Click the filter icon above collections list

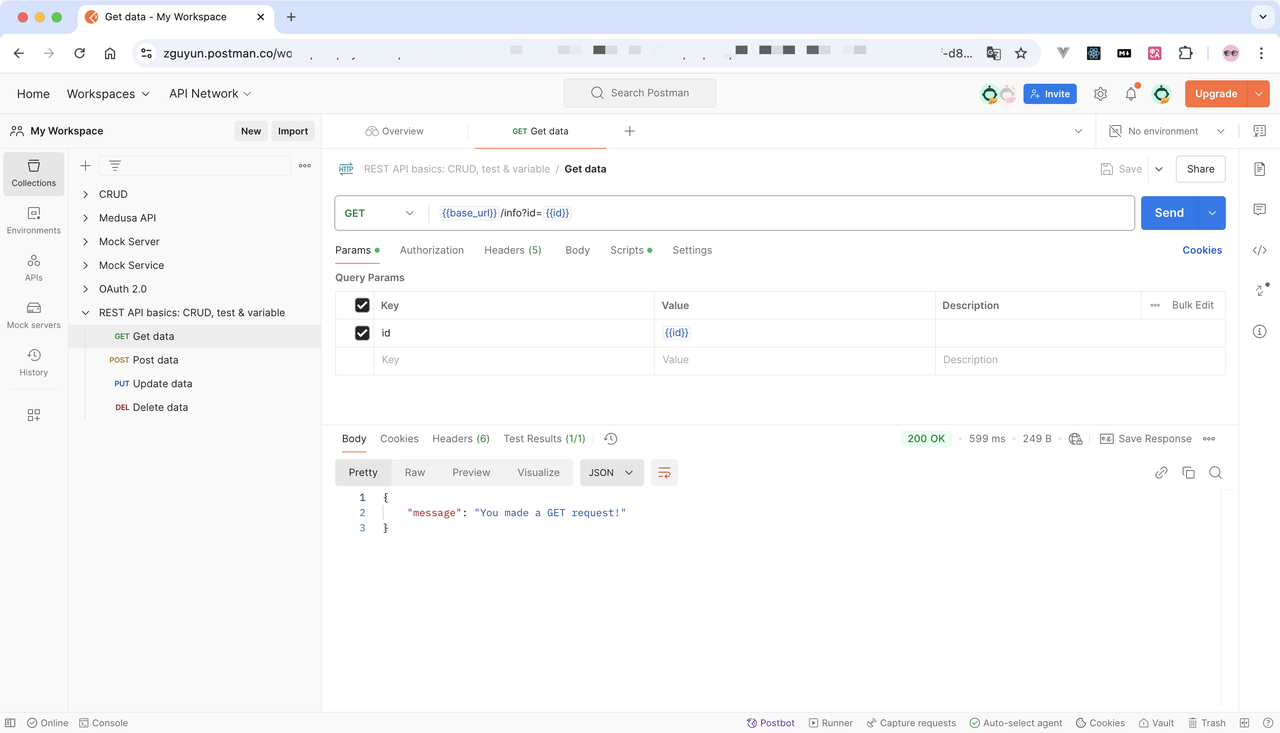tap(115, 166)
